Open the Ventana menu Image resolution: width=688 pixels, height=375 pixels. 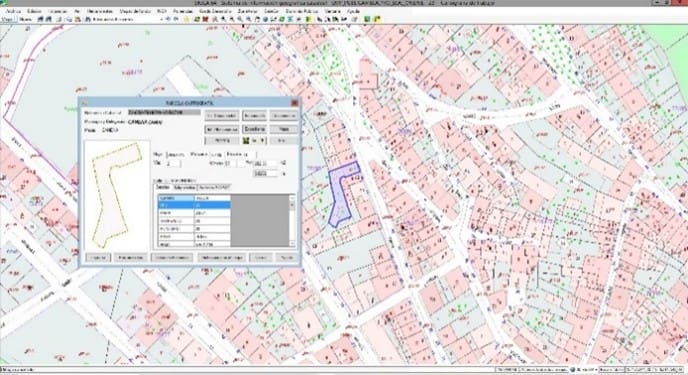pos(332,11)
